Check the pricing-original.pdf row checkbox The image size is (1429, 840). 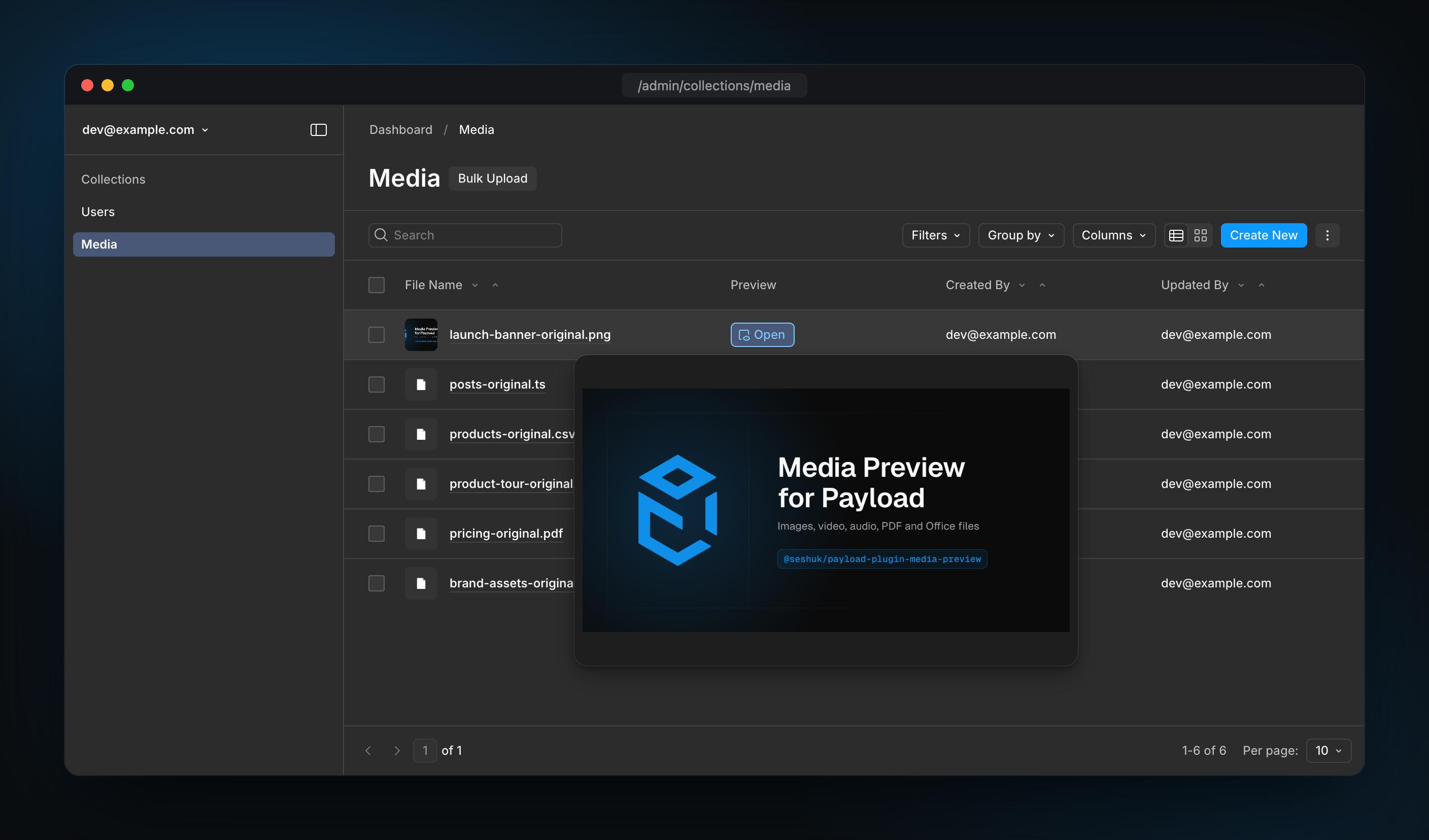pyautogui.click(x=377, y=534)
